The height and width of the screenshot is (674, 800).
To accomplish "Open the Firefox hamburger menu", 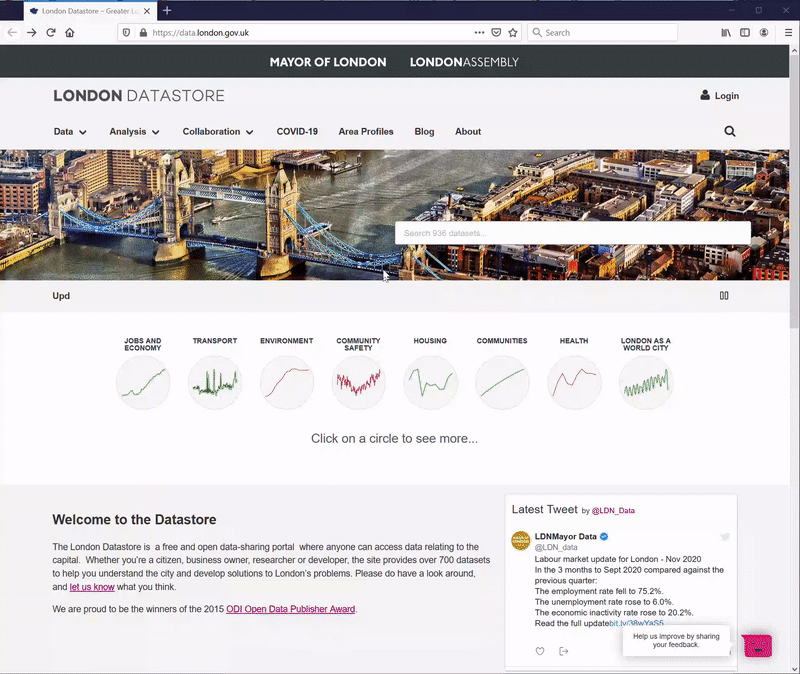I will tap(788, 33).
